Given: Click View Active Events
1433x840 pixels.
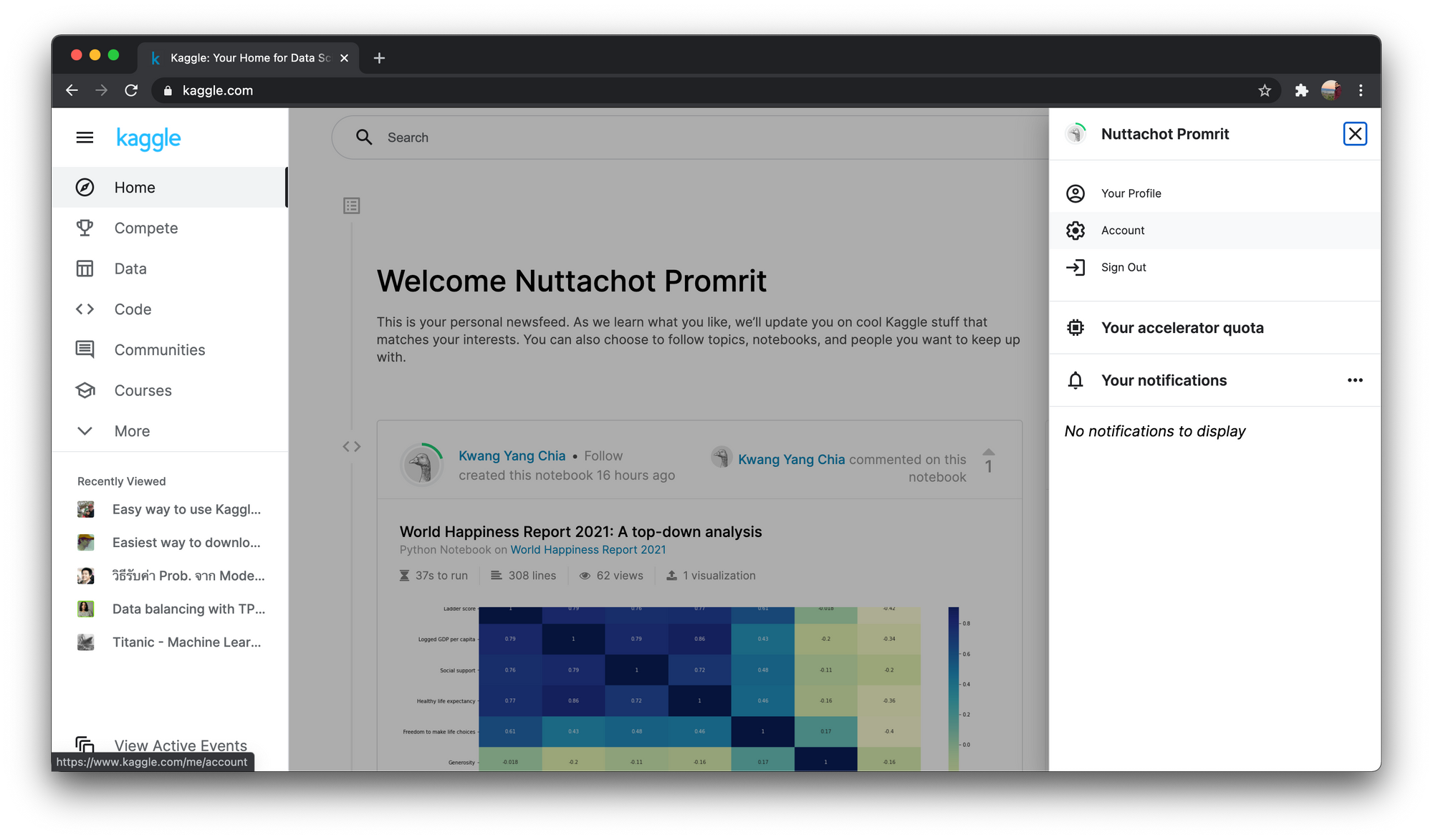Looking at the screenshot, I should click(x=181, y=745).
